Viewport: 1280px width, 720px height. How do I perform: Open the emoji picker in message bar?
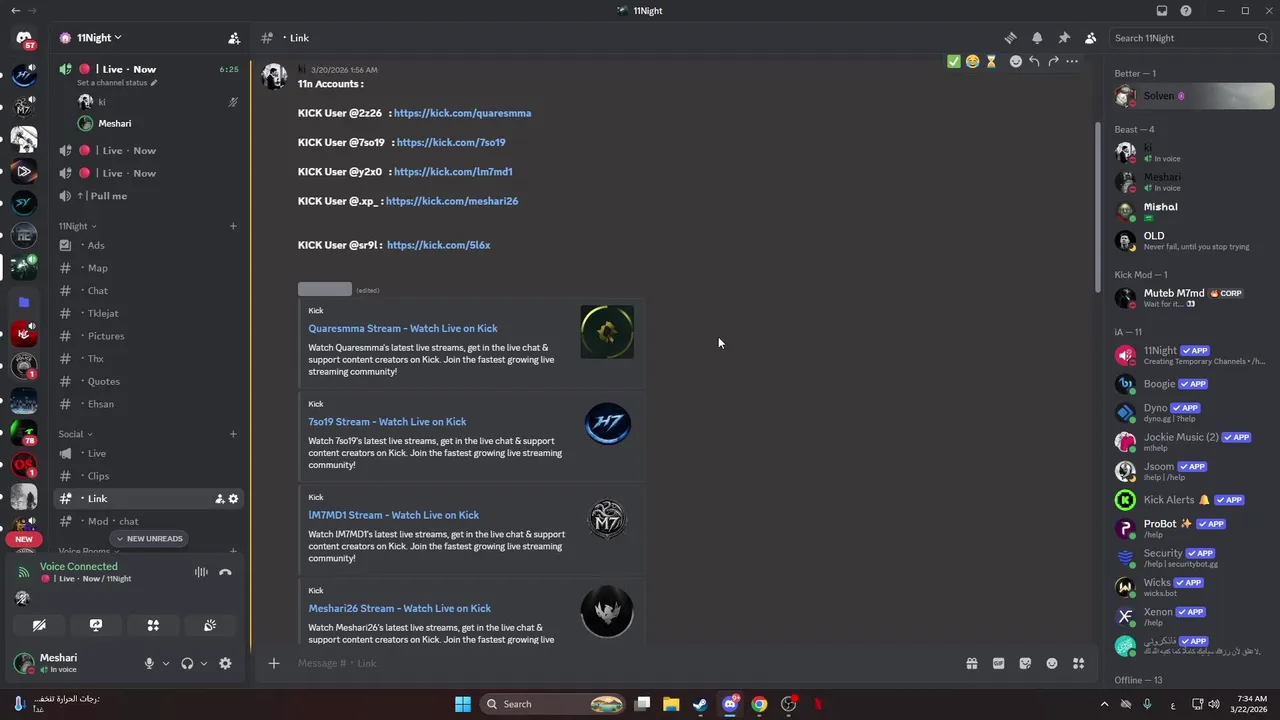click(x=1052, y=663)
